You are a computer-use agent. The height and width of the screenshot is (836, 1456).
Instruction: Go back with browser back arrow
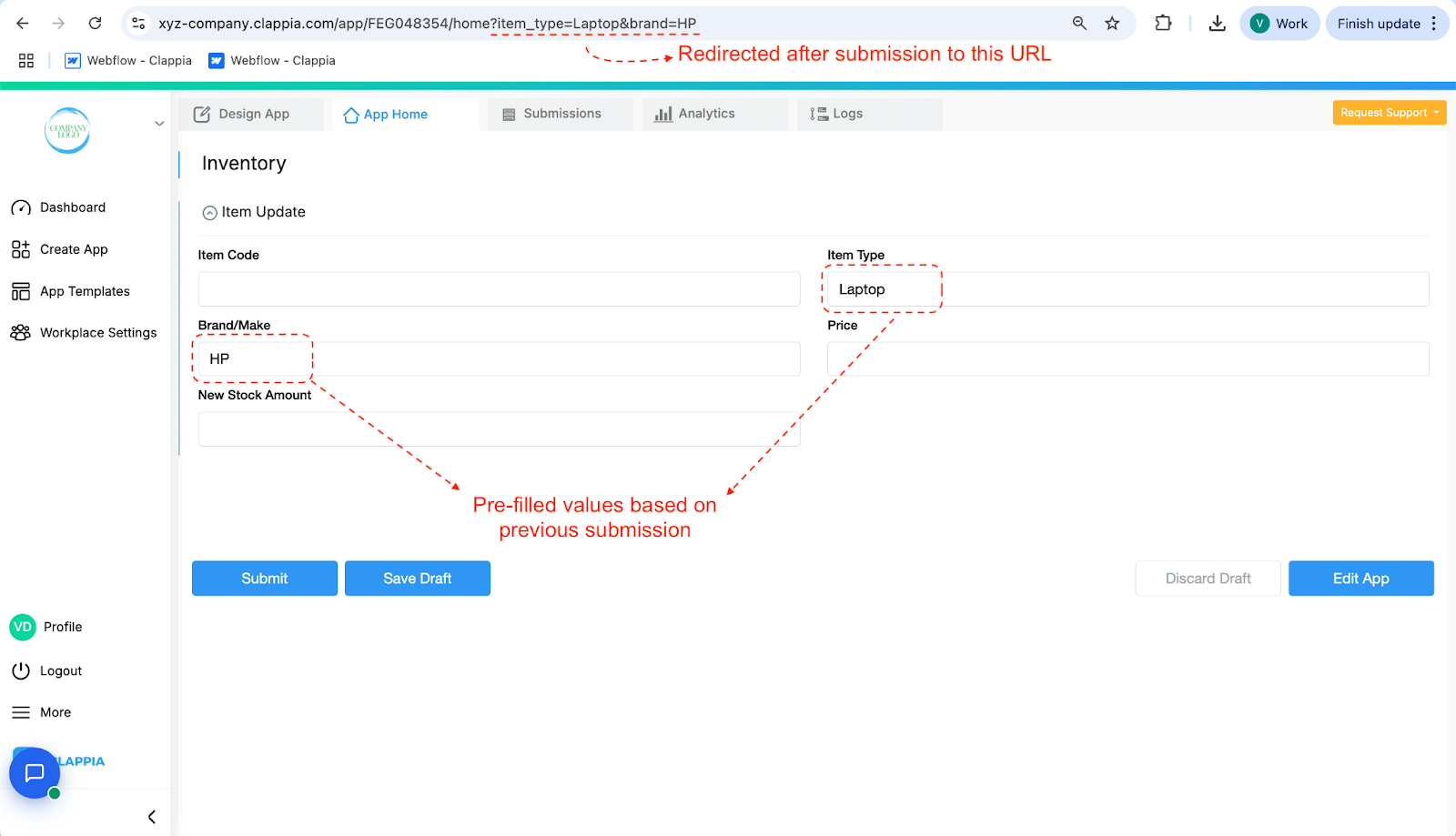click(x=23, y=24)
